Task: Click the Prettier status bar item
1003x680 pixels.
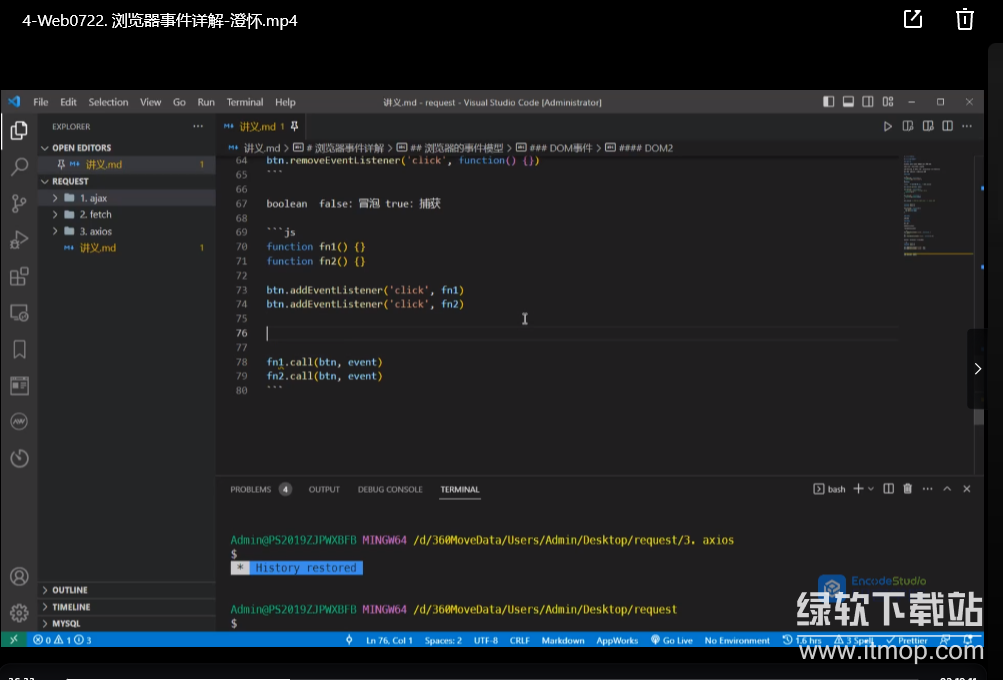Action: [x=906, y=640]
